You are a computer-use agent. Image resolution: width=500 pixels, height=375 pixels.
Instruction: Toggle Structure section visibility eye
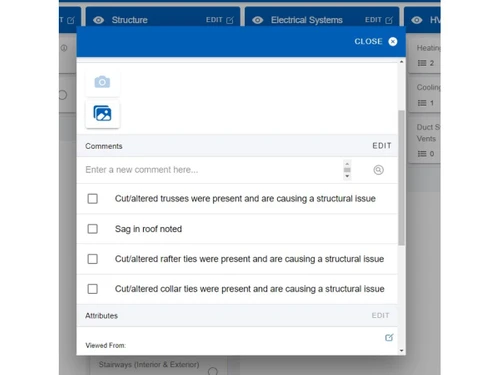(x=98, y=20)
